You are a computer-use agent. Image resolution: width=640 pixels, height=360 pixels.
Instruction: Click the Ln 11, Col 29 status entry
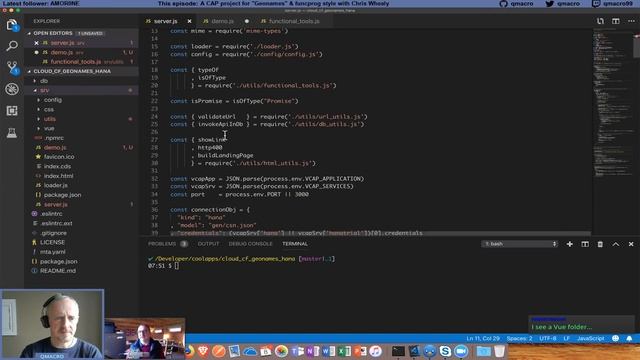(483, 338)
